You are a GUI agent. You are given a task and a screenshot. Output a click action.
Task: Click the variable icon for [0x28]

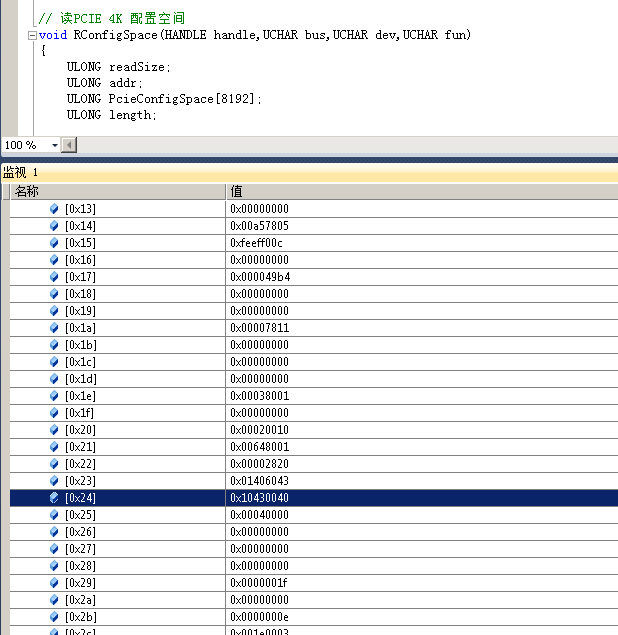(54, 566)
